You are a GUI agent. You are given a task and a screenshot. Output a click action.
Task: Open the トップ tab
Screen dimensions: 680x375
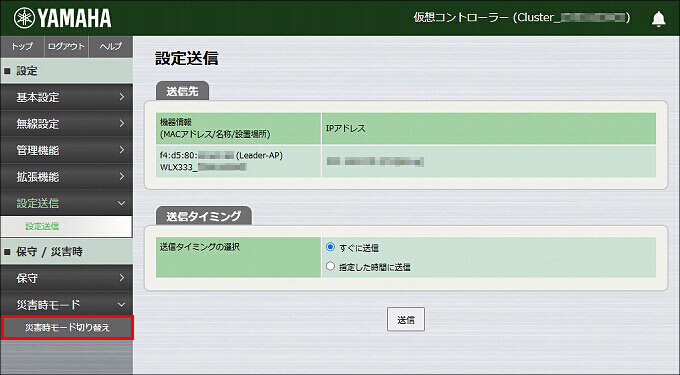click(22, 46)
